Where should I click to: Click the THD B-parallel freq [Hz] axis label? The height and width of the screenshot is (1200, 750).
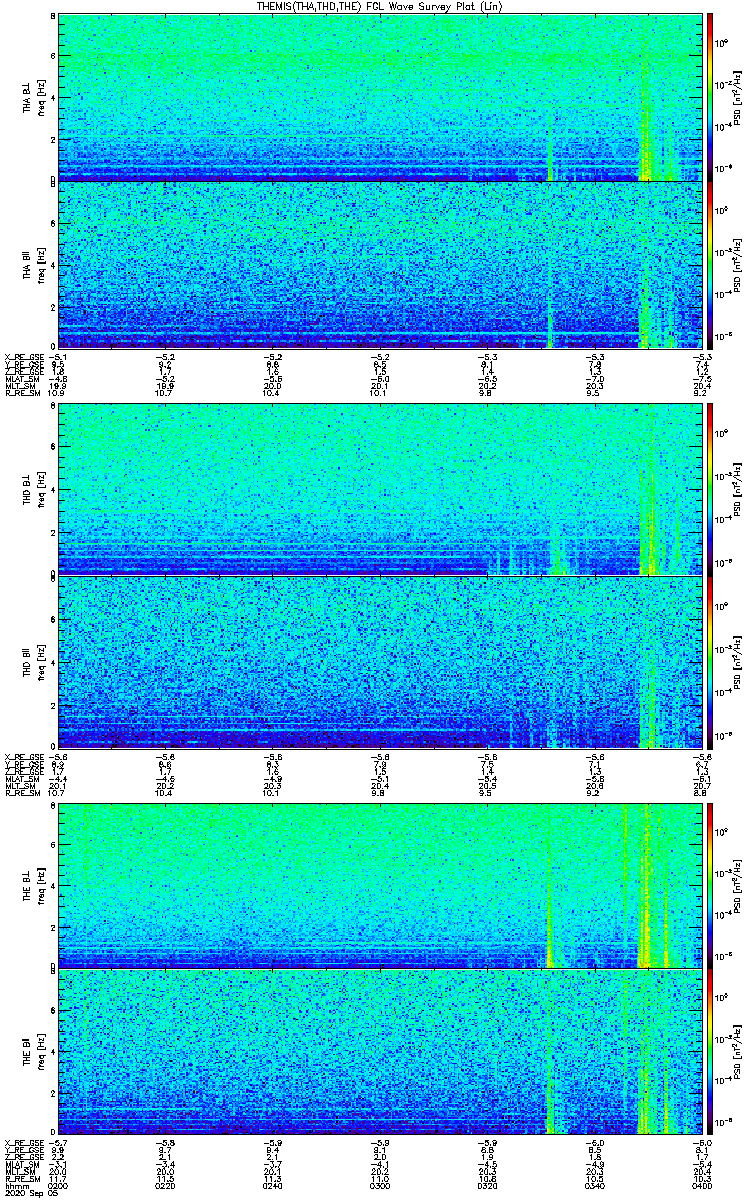[x=39, y=661]
